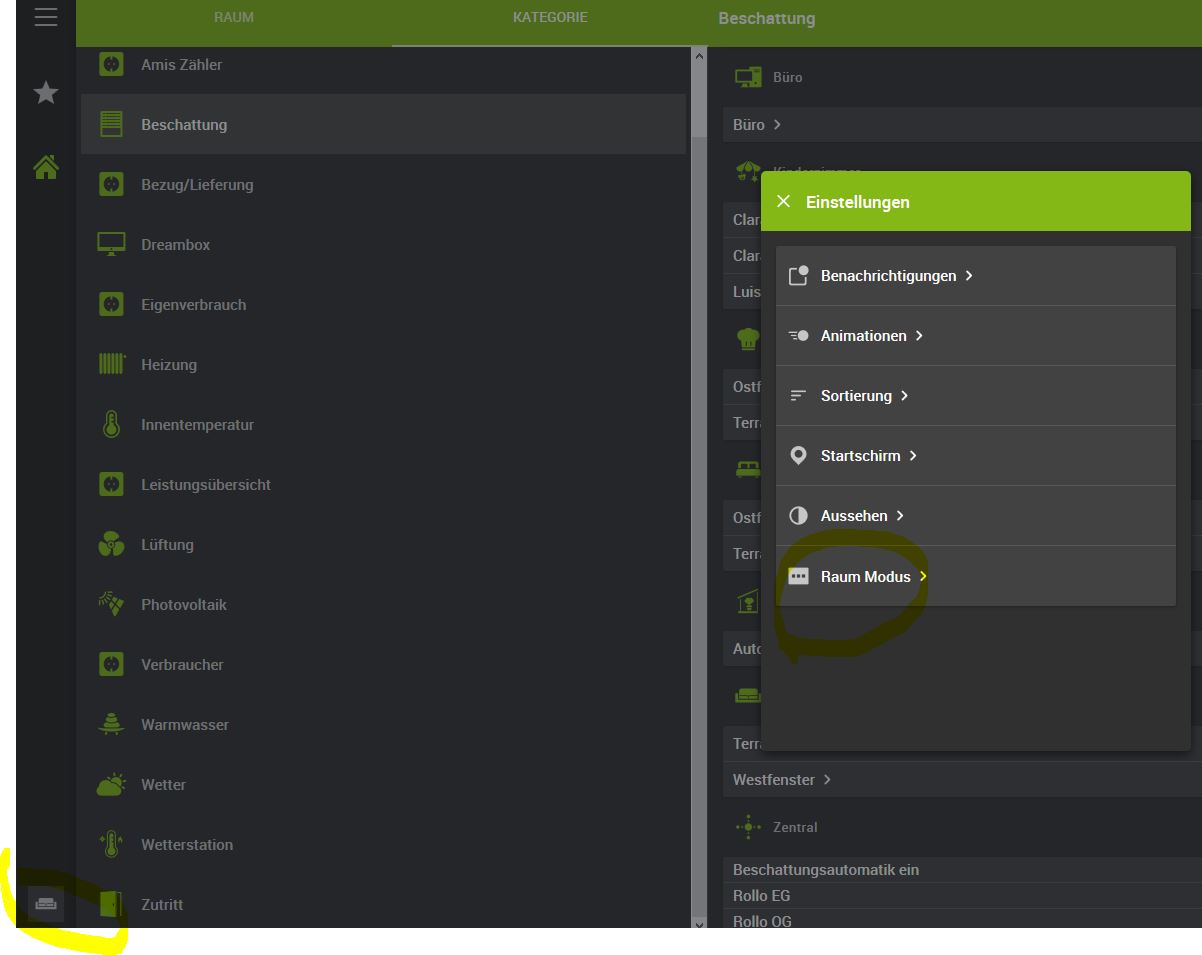Open favorites via the star icon
Viewport: 1202px width, 955px height.
click(46, 93)
